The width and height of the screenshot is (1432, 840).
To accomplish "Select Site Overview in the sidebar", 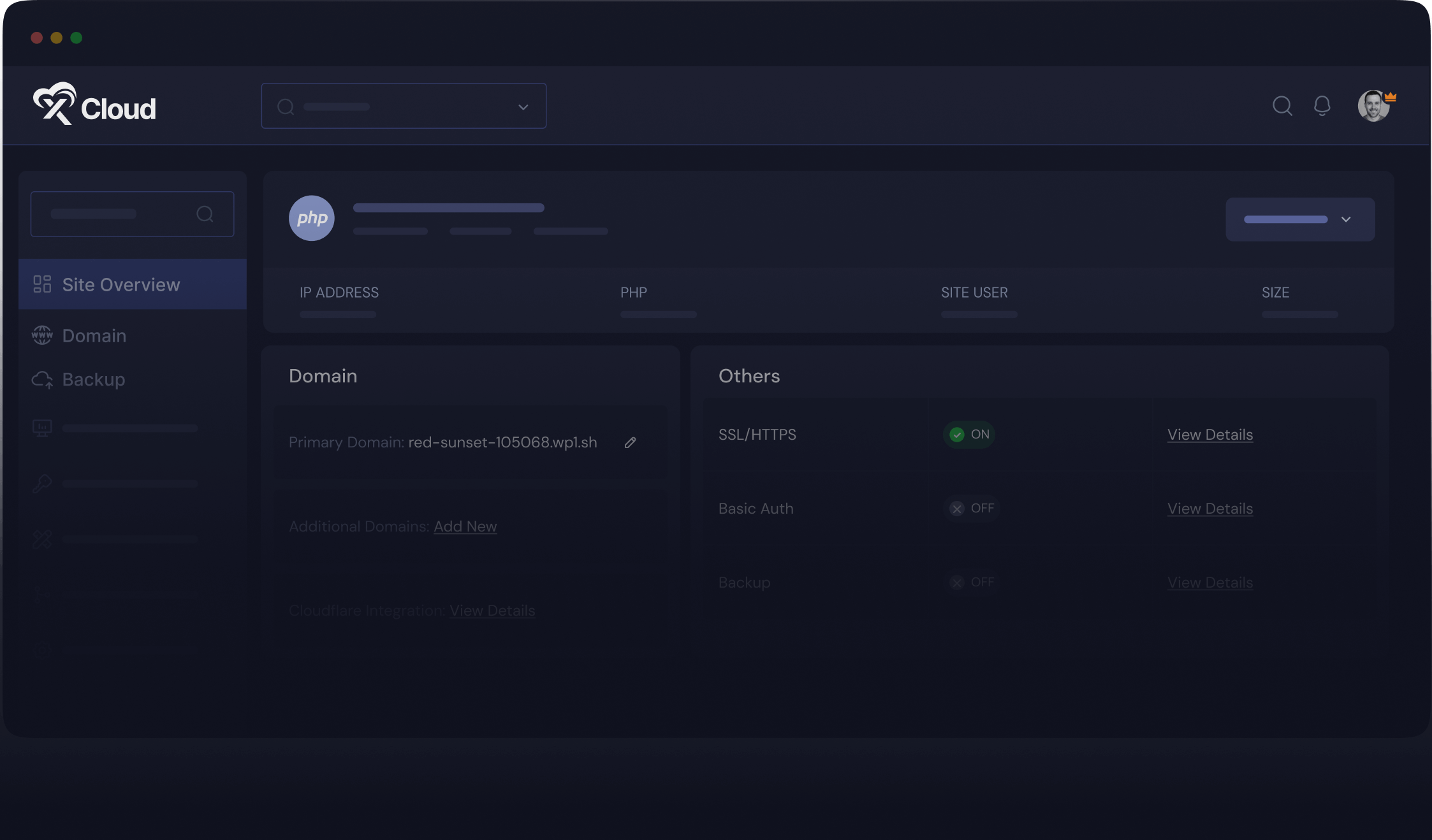I will [121, 285].
